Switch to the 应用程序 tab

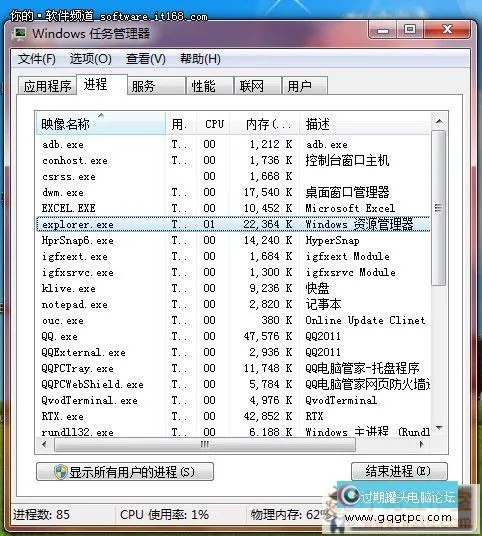tap(47, 86)
